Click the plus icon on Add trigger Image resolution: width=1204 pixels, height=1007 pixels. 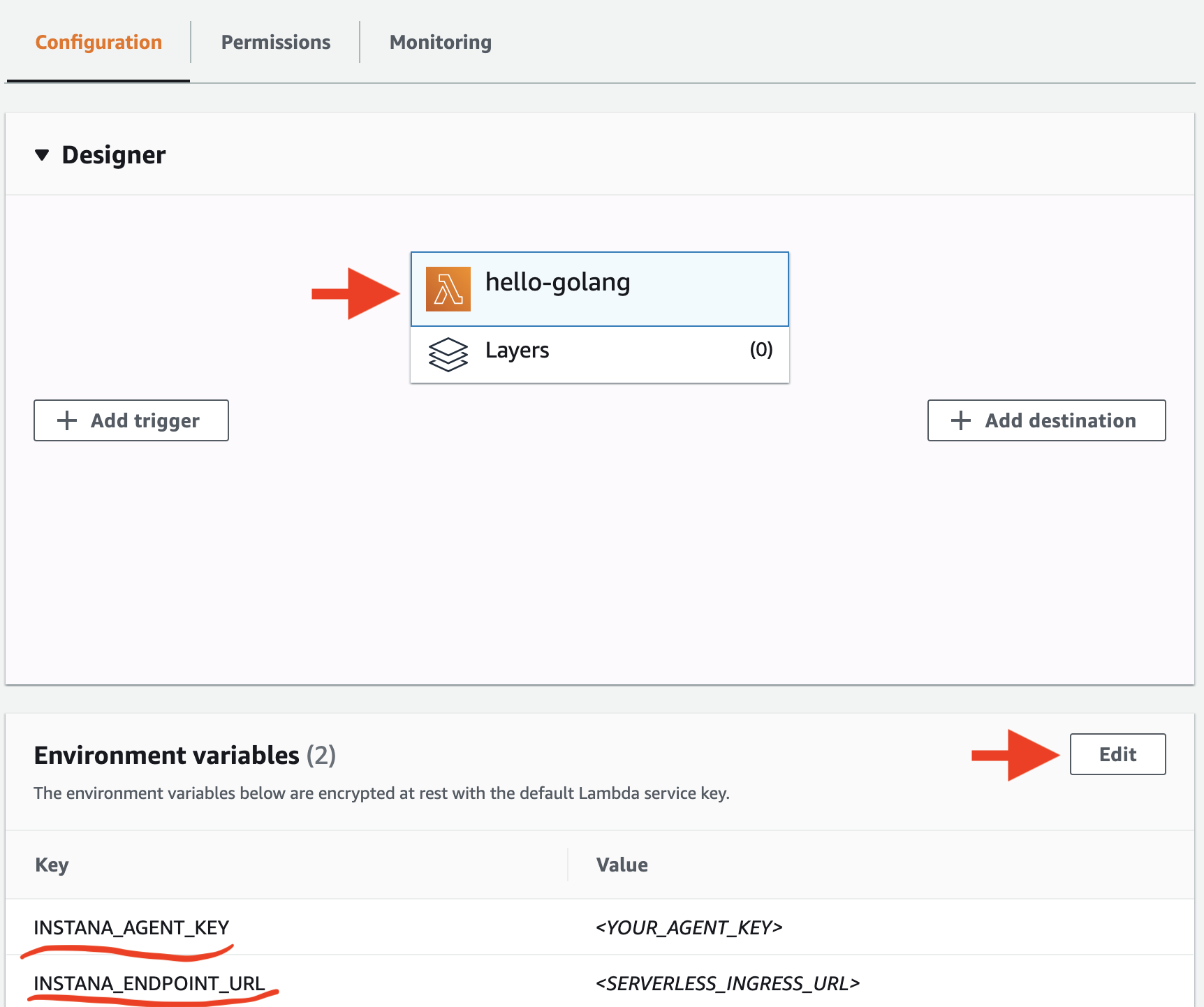(66, 420)
